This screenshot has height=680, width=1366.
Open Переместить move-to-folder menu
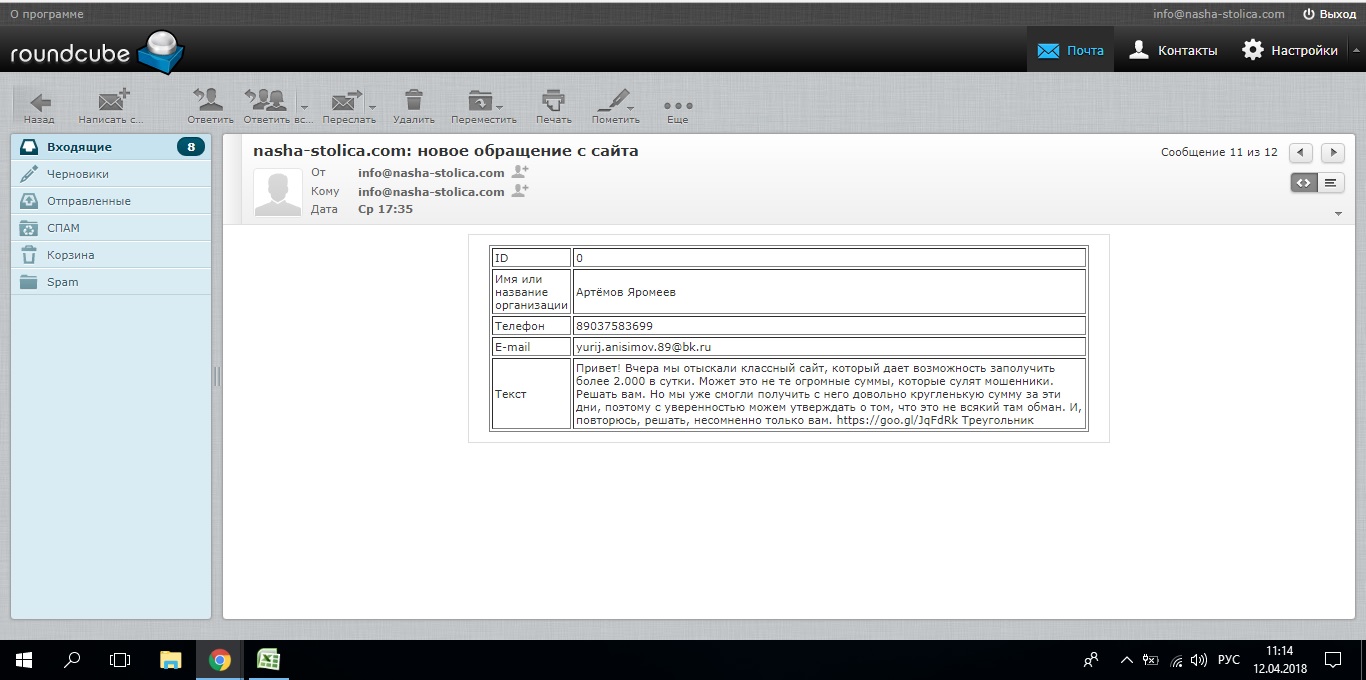point(484,105)
